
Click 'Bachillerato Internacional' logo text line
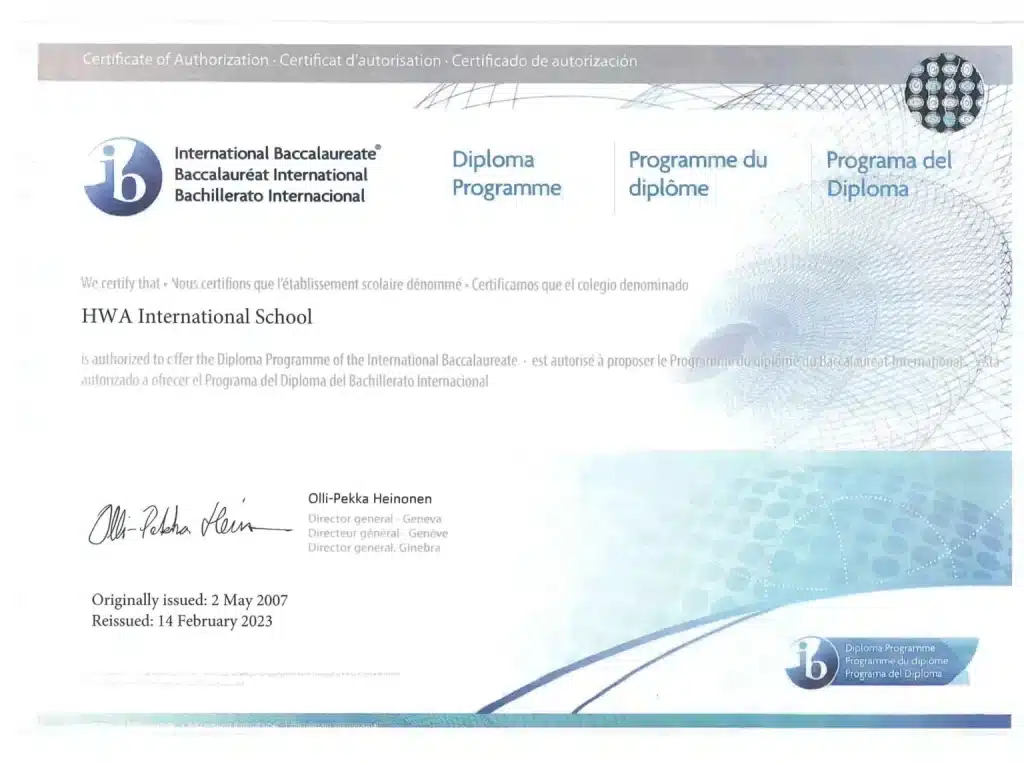[270, 196]
